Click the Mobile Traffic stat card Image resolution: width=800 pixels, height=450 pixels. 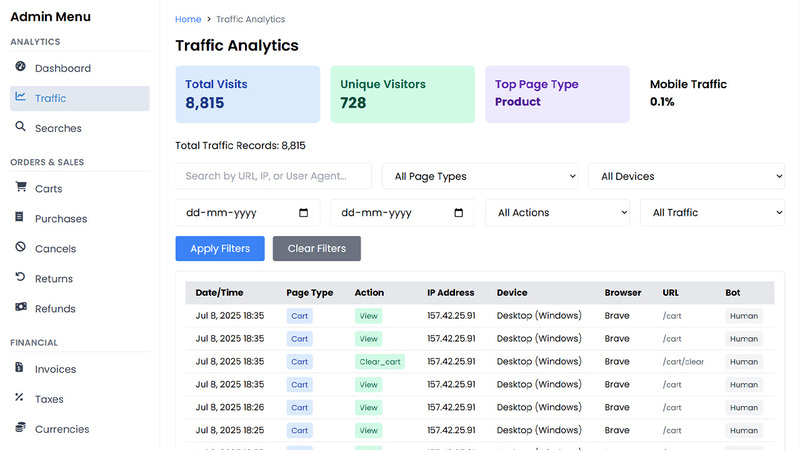[x=712, y=94]
